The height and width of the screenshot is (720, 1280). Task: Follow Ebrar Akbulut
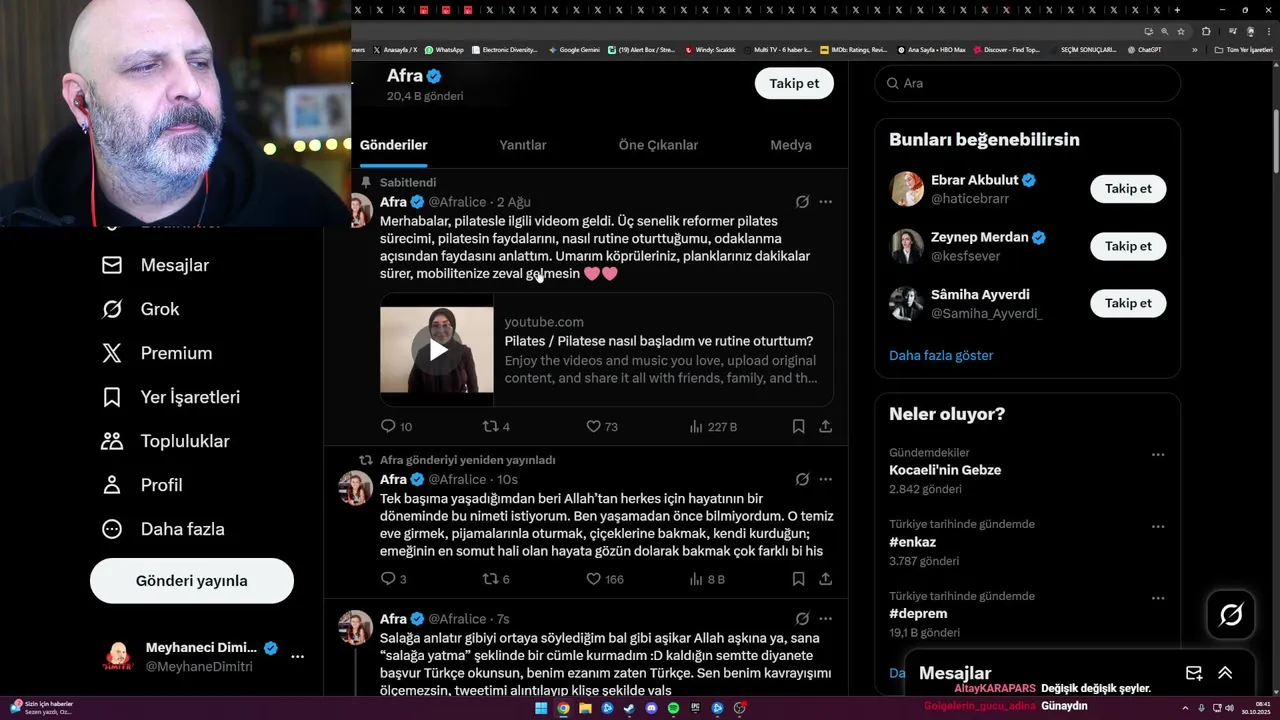1128,189
